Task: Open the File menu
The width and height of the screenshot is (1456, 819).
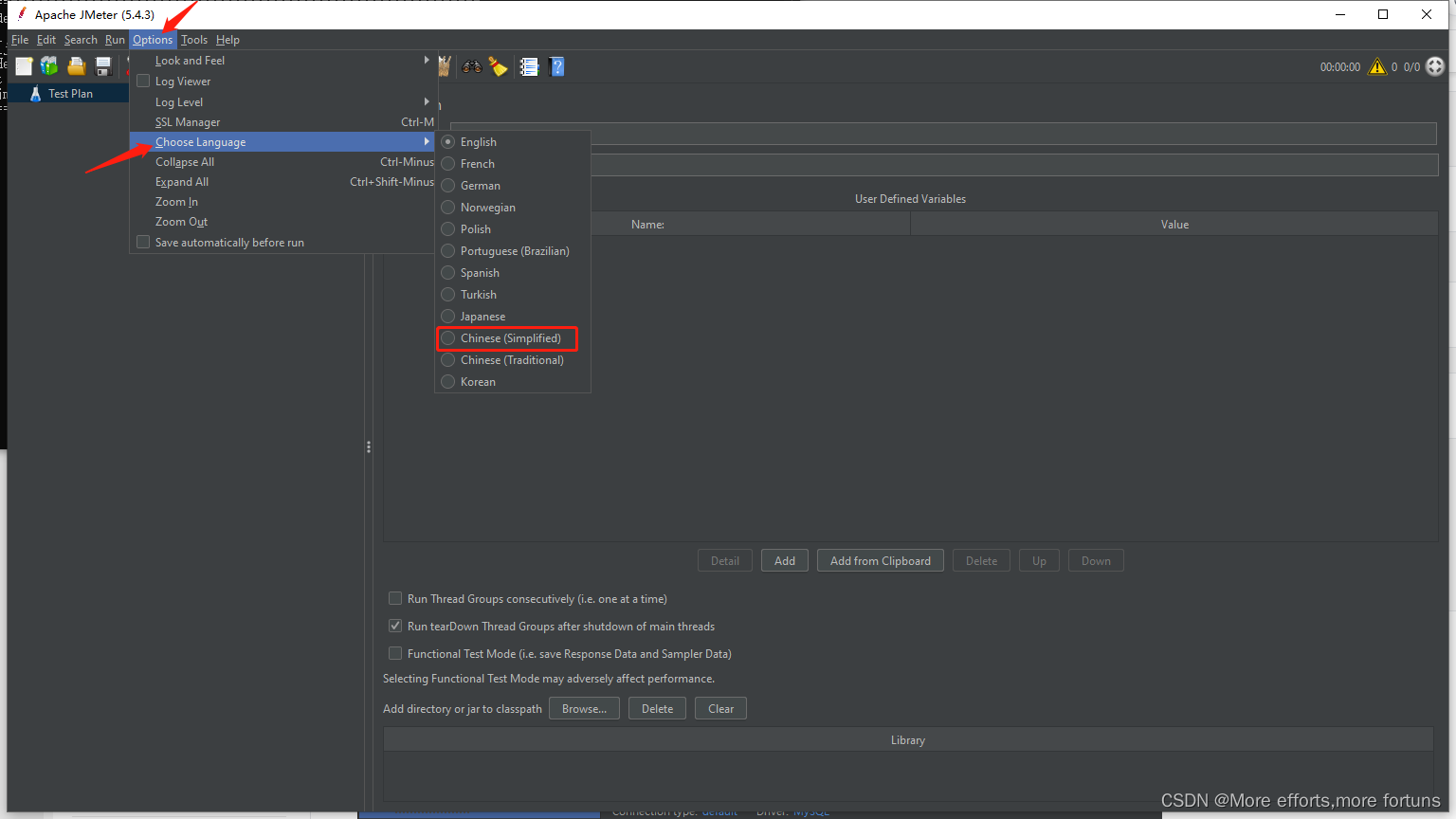Action: (x=20, y=40)
